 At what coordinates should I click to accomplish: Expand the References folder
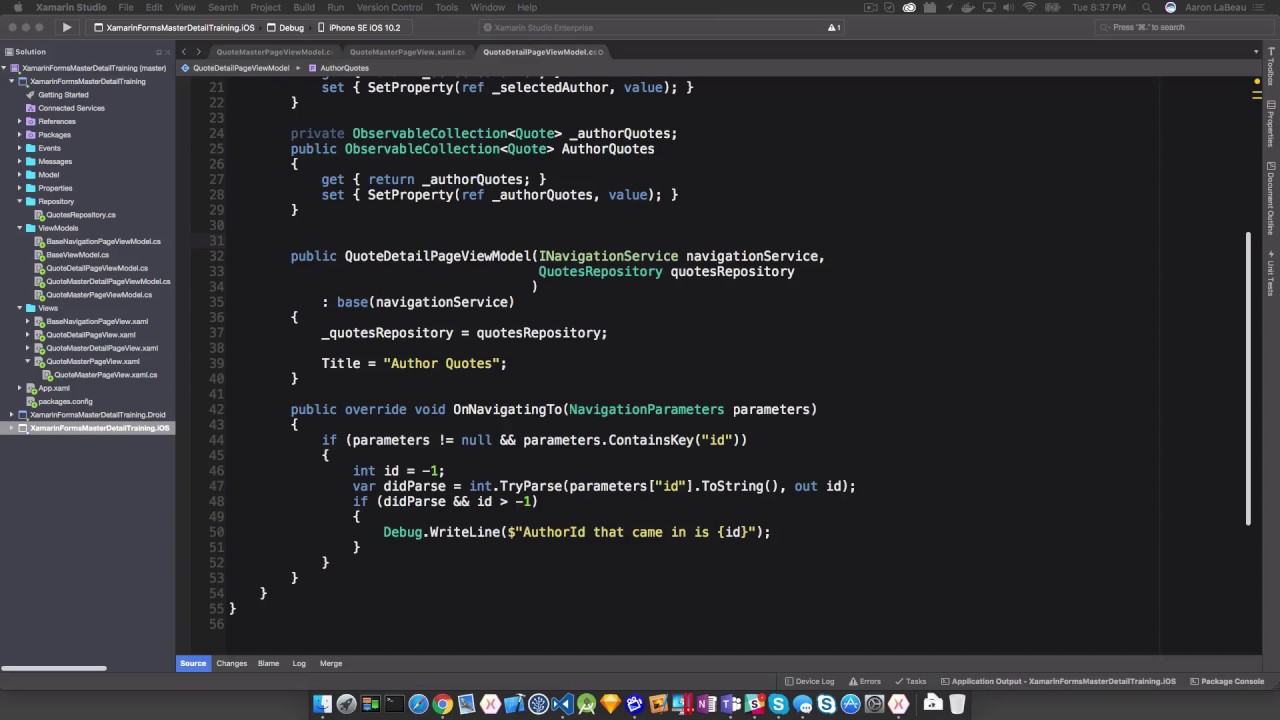pos(19,121)
